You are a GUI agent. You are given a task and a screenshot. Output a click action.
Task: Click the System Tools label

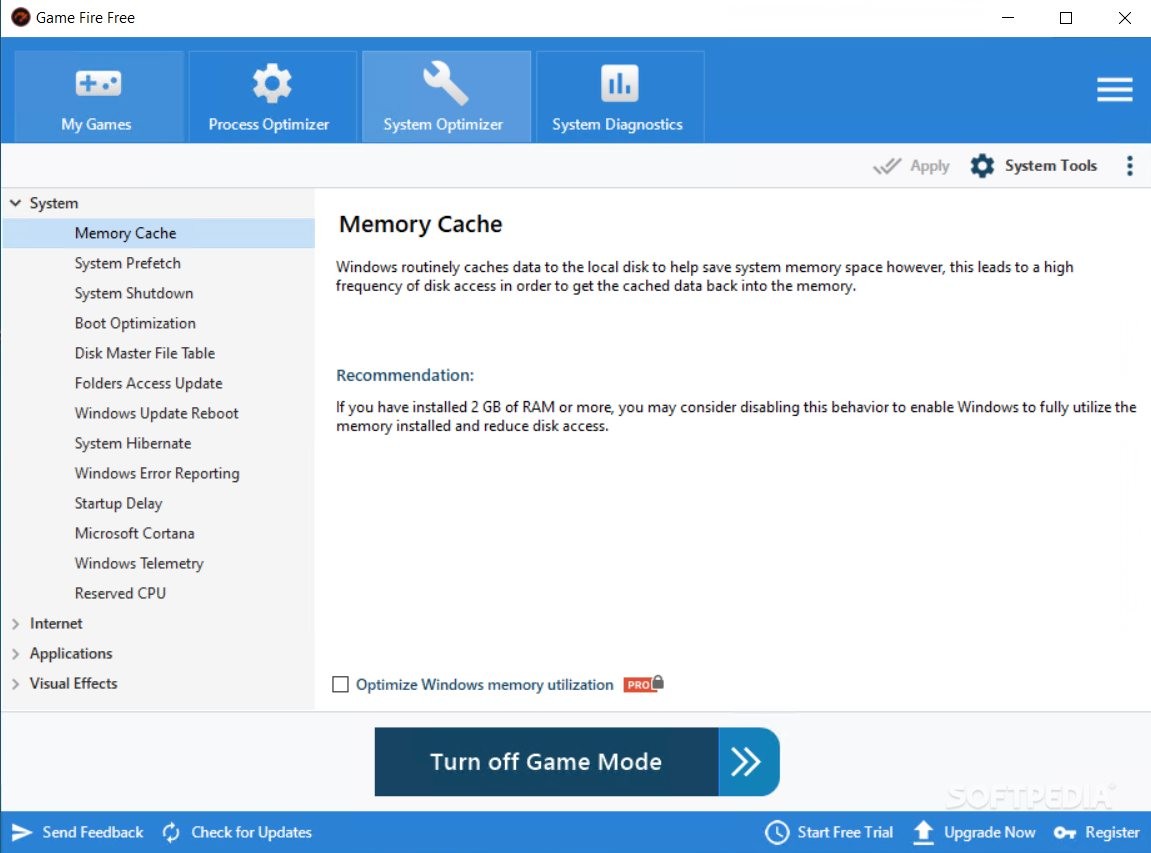(1050, 166)
